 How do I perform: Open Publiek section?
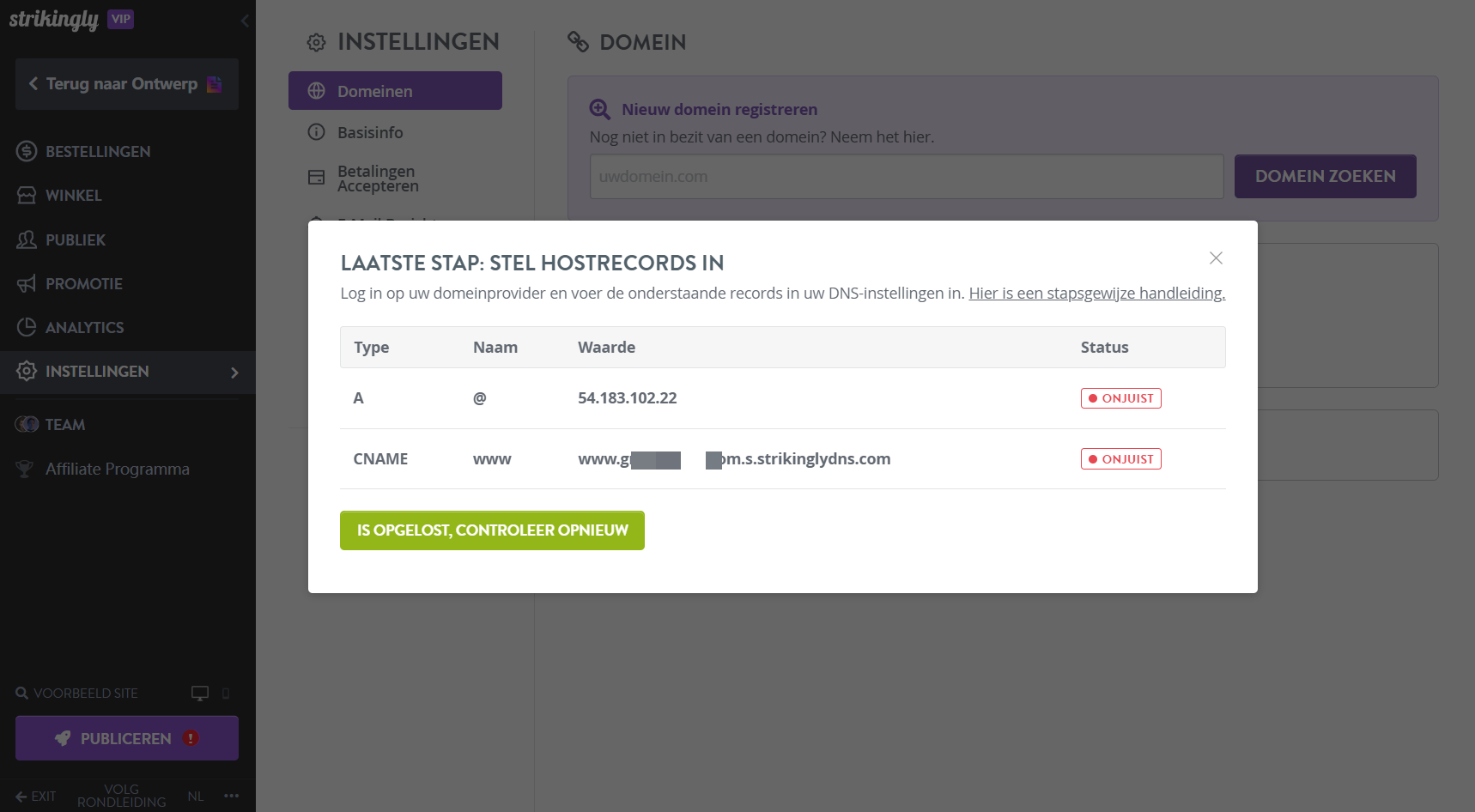pyautogui.click(x=76, y=240)
